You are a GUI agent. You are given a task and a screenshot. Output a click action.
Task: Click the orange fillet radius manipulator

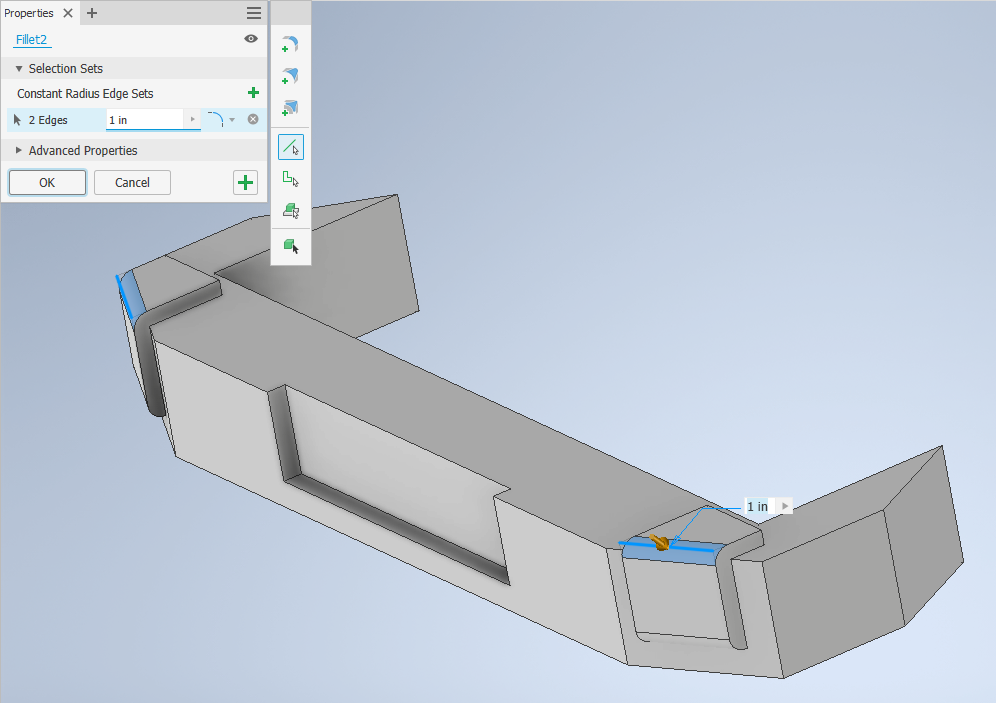pyautogui.click(x=661, y=543)
